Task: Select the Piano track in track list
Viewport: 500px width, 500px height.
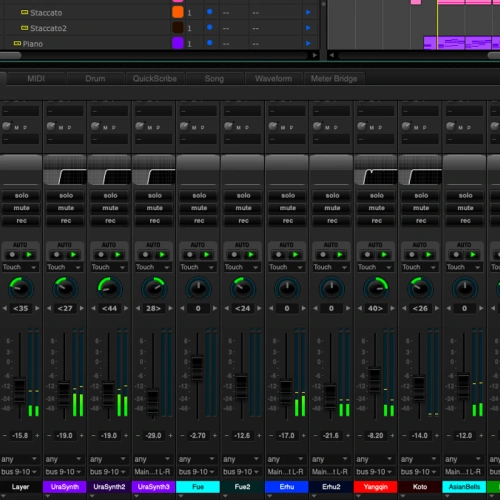Action: pos(33,44)
